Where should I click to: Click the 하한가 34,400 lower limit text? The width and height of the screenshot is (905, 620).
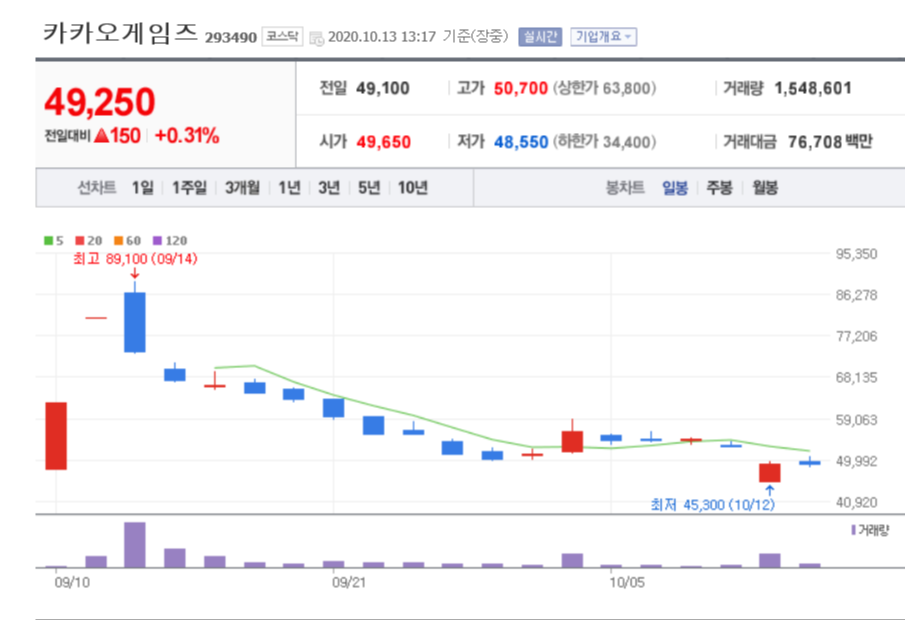(x=604, y=142)
